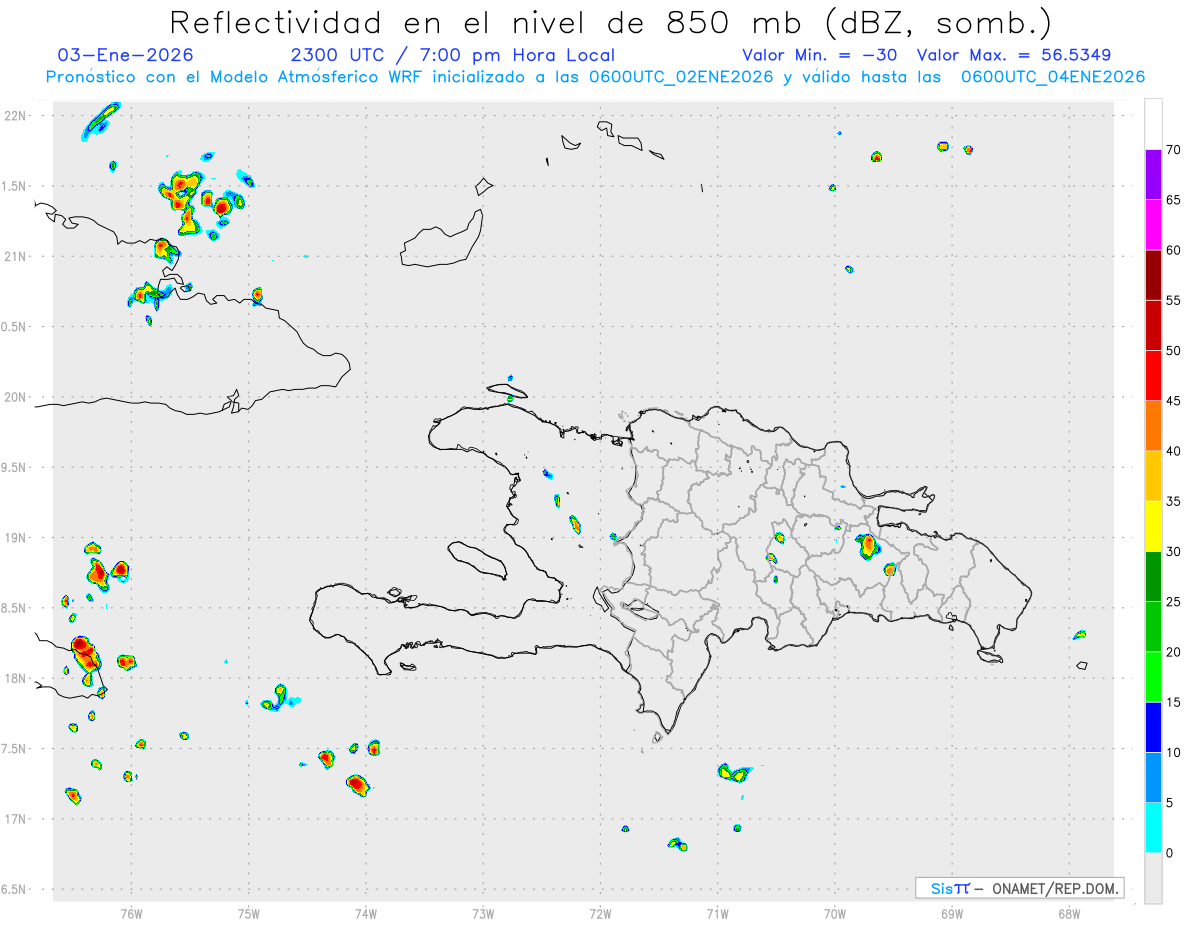Click the colorbar tick label "70"
This screenshot has height=927, width=1200.
pos(1174,150)
